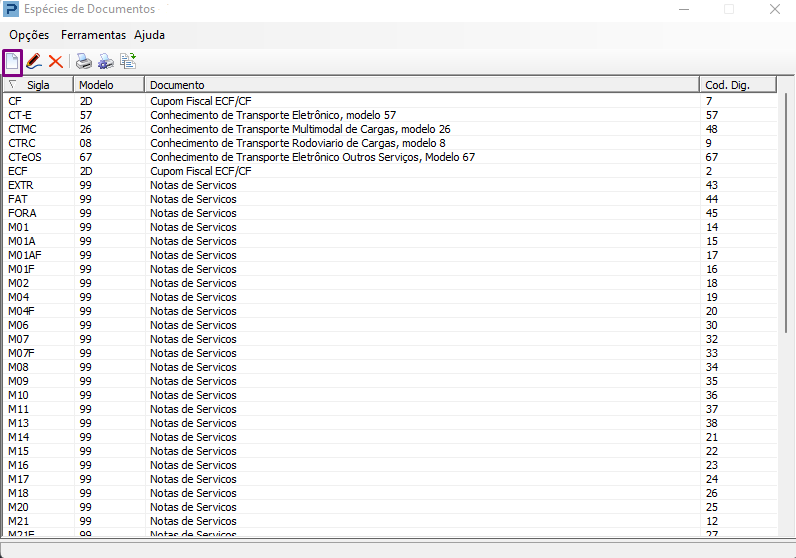
Task: Open the Opções menu
Action: click(x=29, y=35)
